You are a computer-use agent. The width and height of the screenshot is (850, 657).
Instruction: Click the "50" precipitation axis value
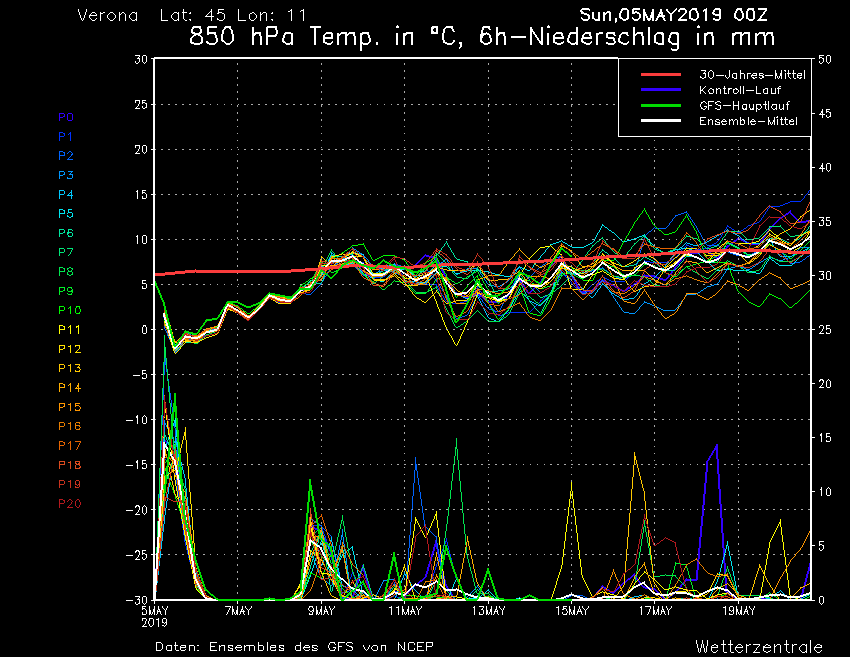[x=825, y=60]
